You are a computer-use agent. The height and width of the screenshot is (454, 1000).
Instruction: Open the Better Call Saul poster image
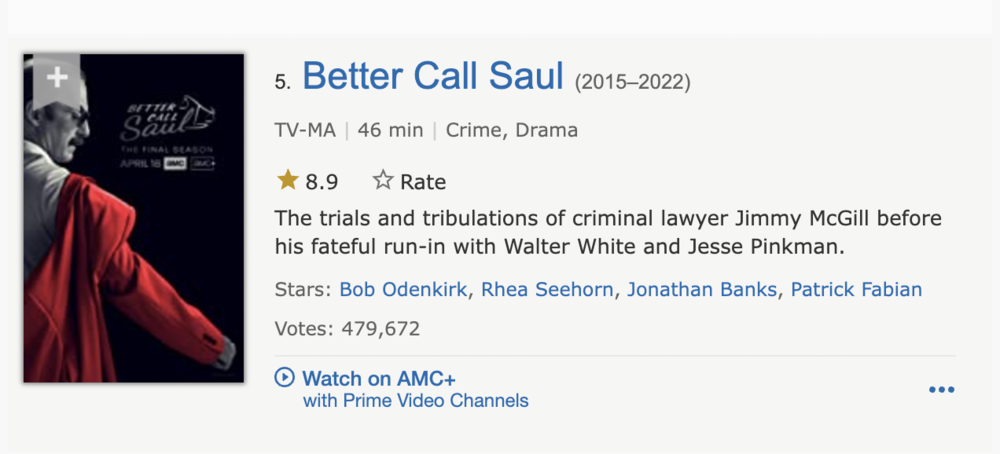point(134,218)
